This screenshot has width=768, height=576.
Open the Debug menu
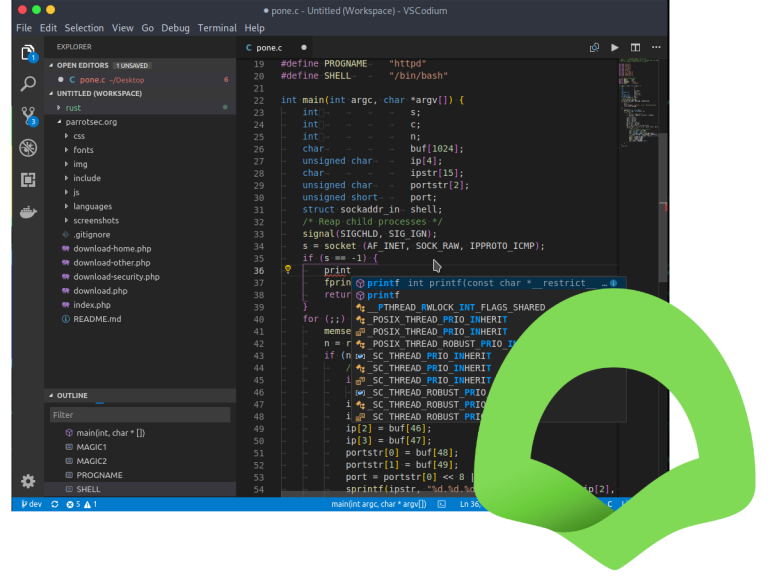pyautogui.click(x=175, y=28)
